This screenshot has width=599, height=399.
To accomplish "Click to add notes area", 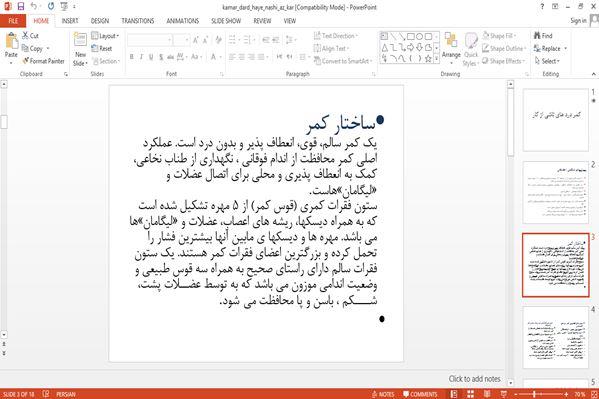I will 474,379.
